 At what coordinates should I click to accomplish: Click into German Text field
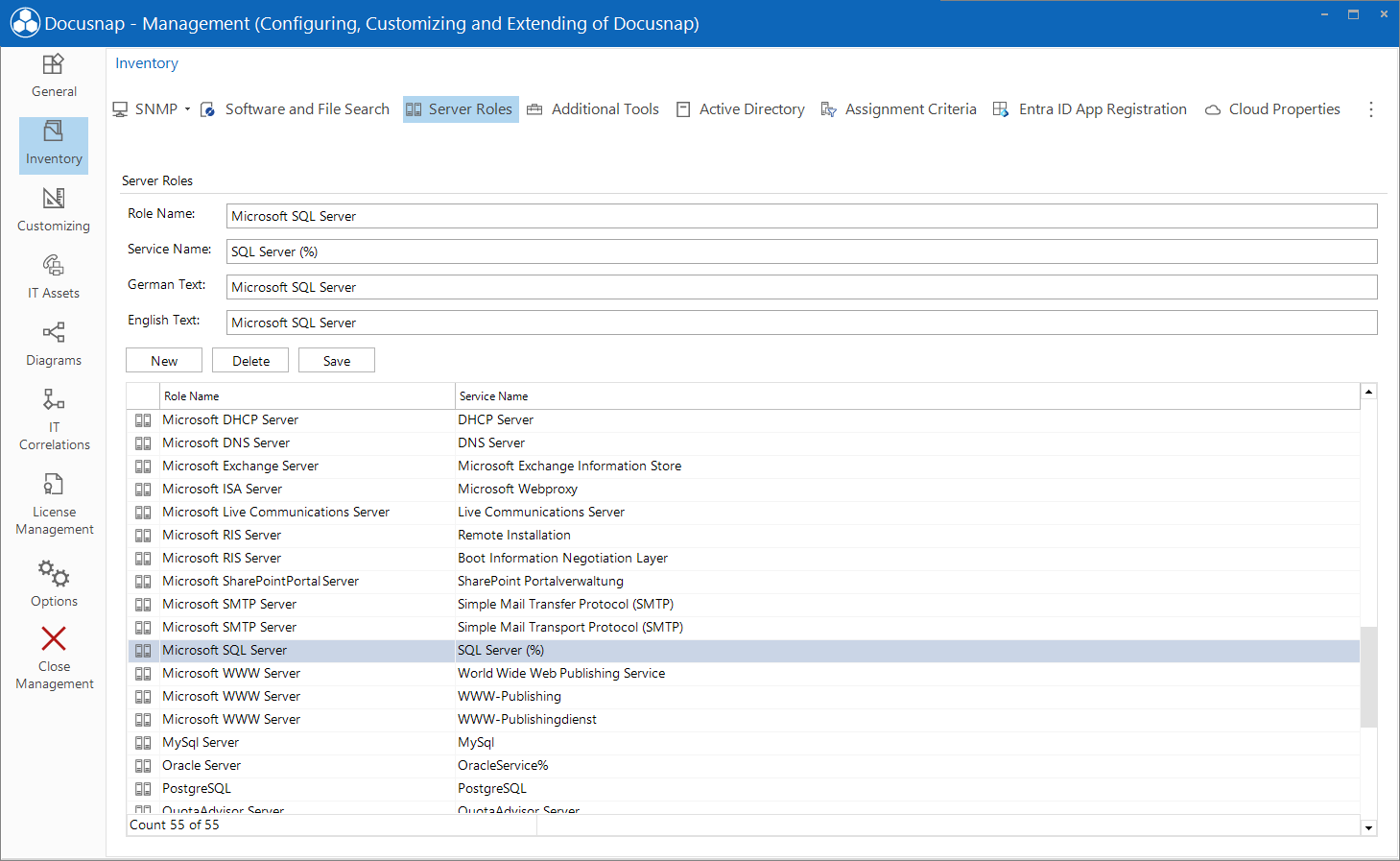pyautogui.click(x=802, y=287)
